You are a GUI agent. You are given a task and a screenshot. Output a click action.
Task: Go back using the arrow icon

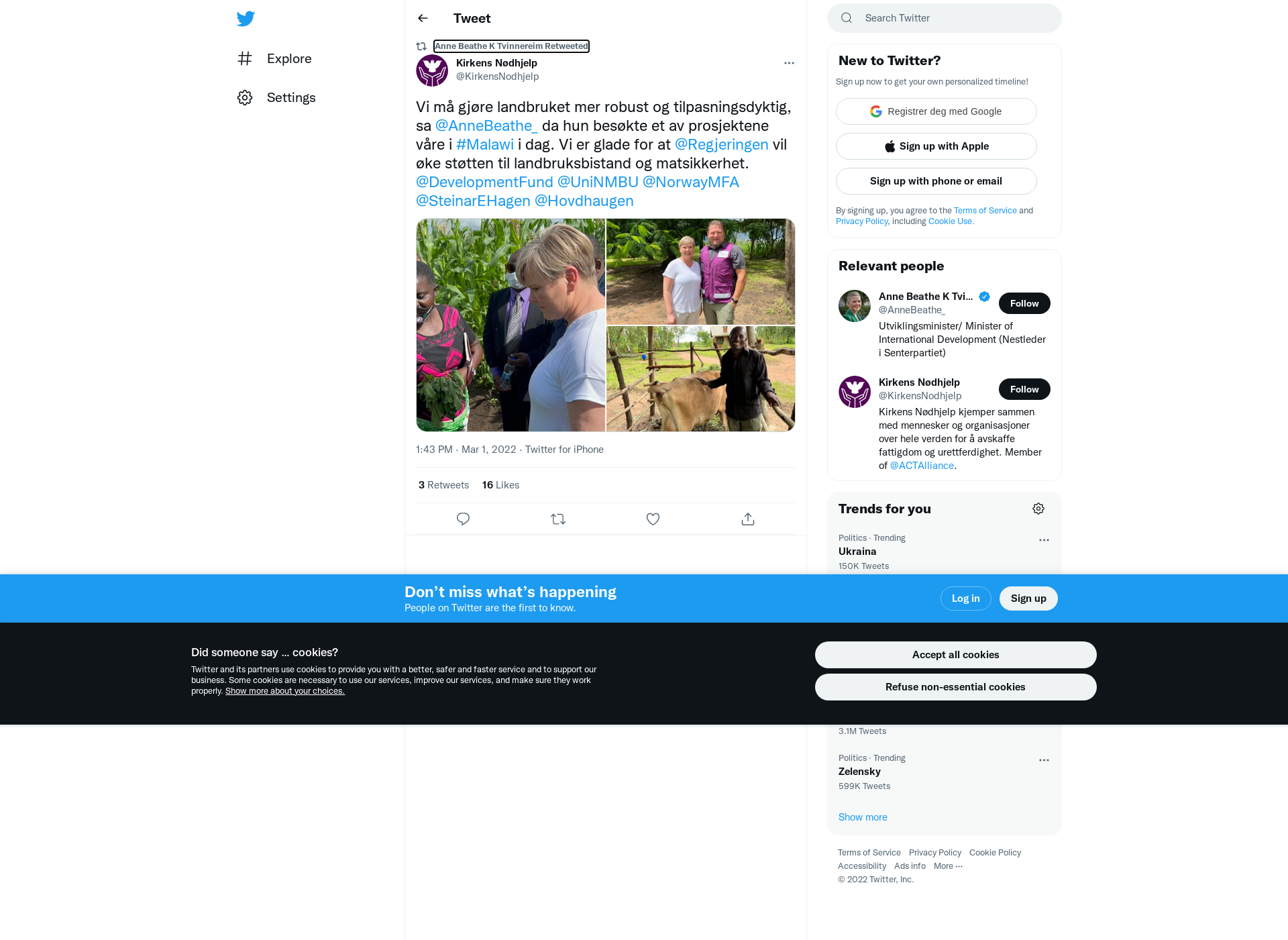click(423, 18)
